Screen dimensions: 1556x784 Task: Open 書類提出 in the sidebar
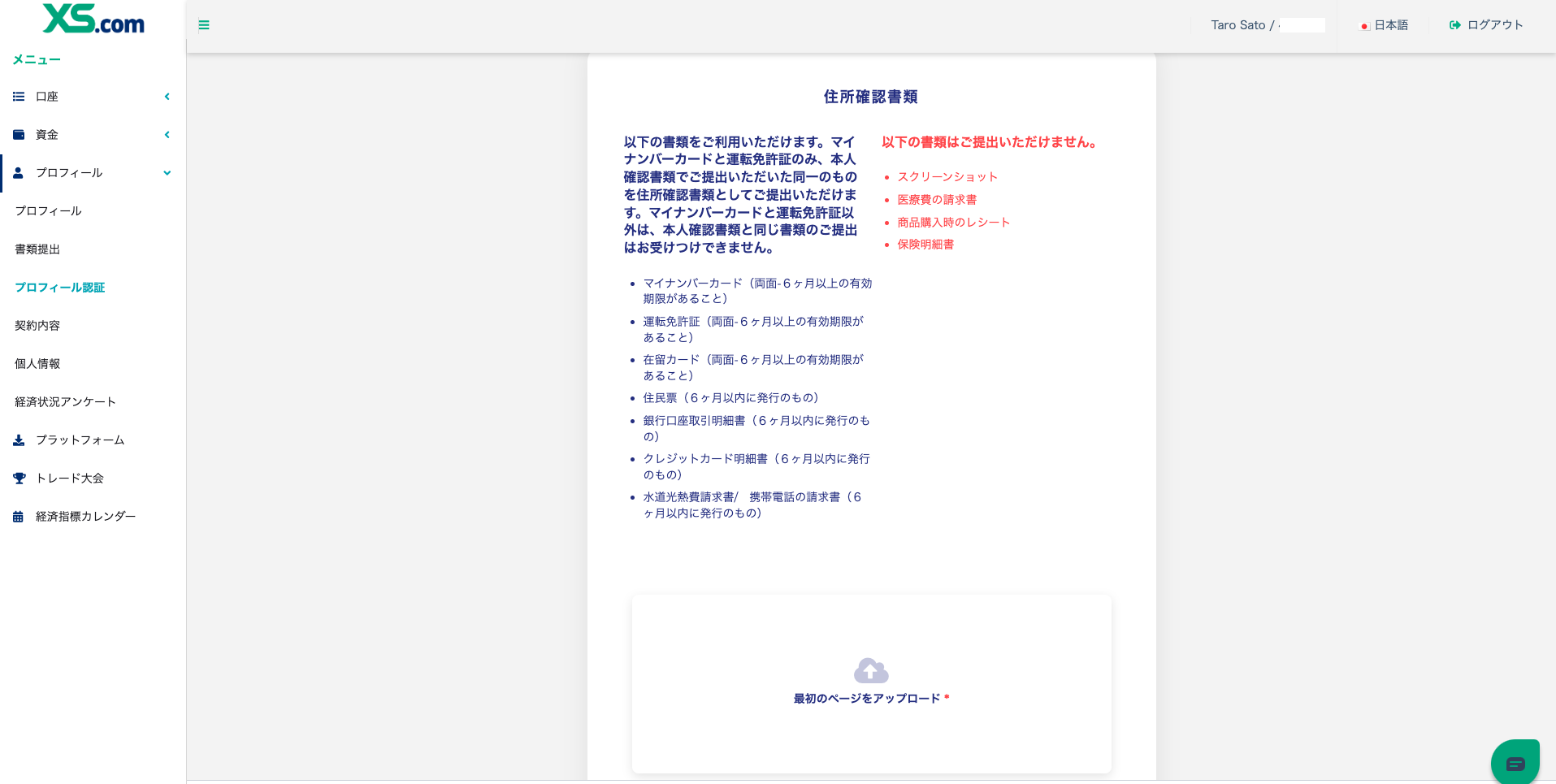(37, 249)
